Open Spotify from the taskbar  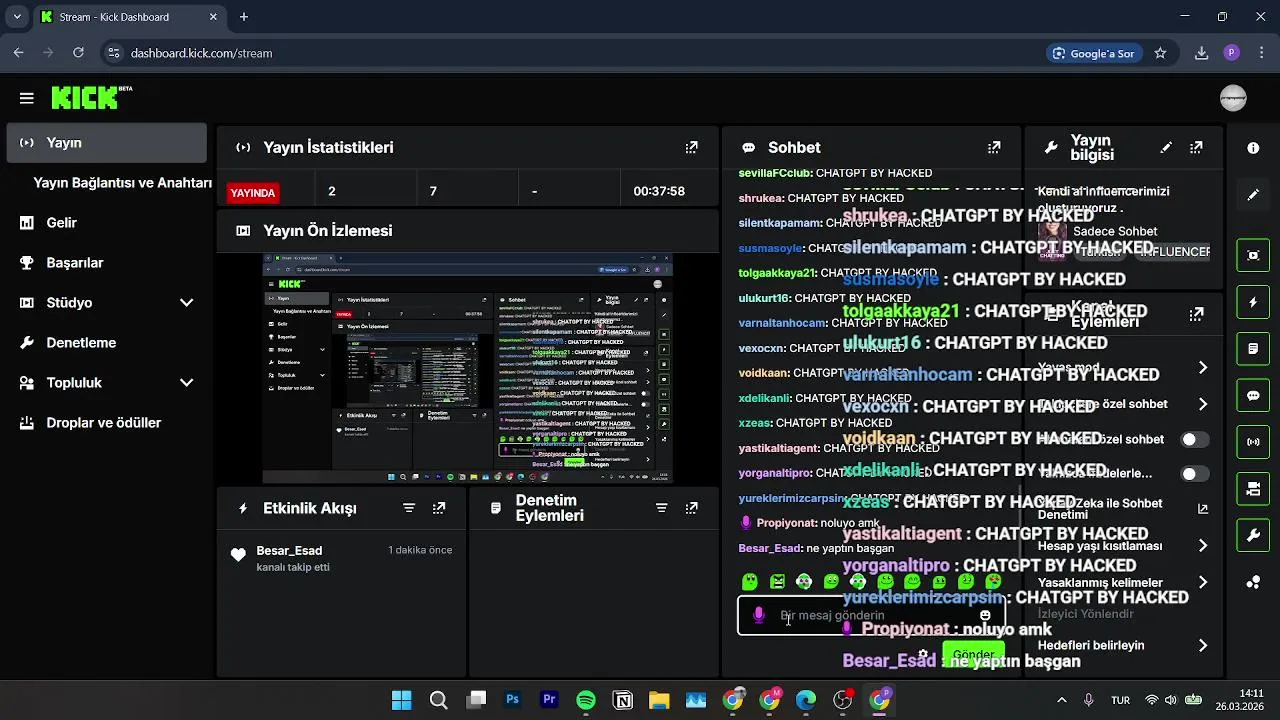586,700
